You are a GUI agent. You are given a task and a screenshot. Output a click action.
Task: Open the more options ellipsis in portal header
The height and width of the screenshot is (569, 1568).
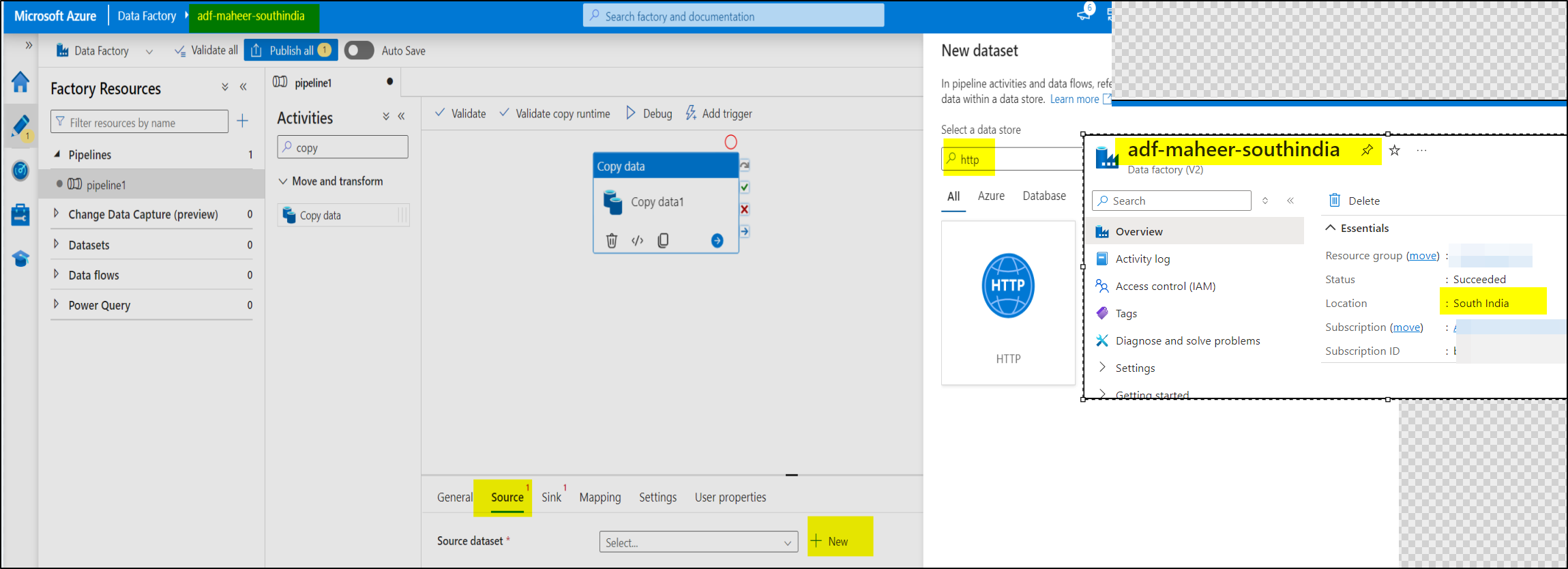(1421, 150)
